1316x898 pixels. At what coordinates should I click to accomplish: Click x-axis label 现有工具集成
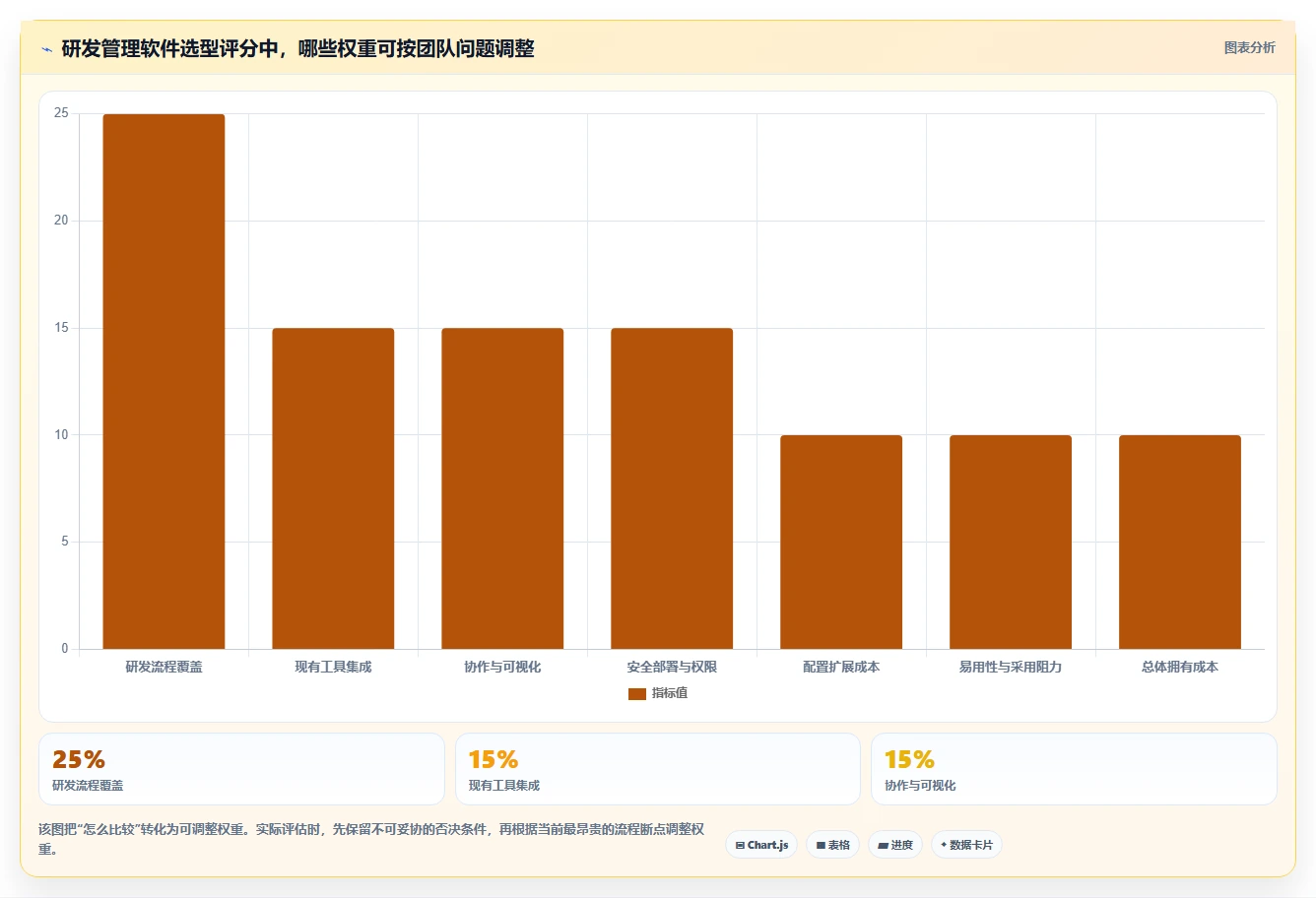tap(333, 667)
